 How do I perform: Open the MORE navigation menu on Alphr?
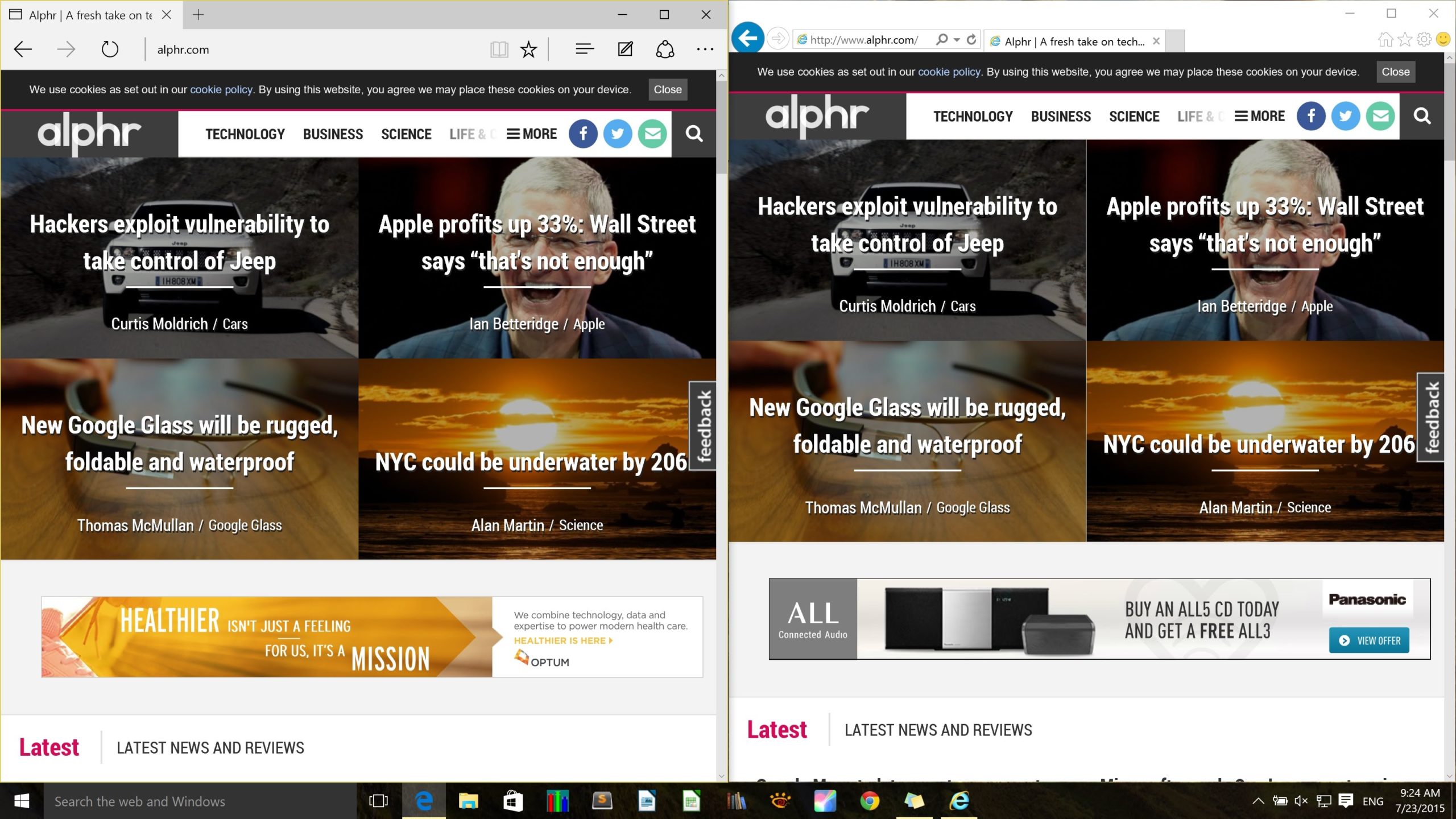coord(531,134)
